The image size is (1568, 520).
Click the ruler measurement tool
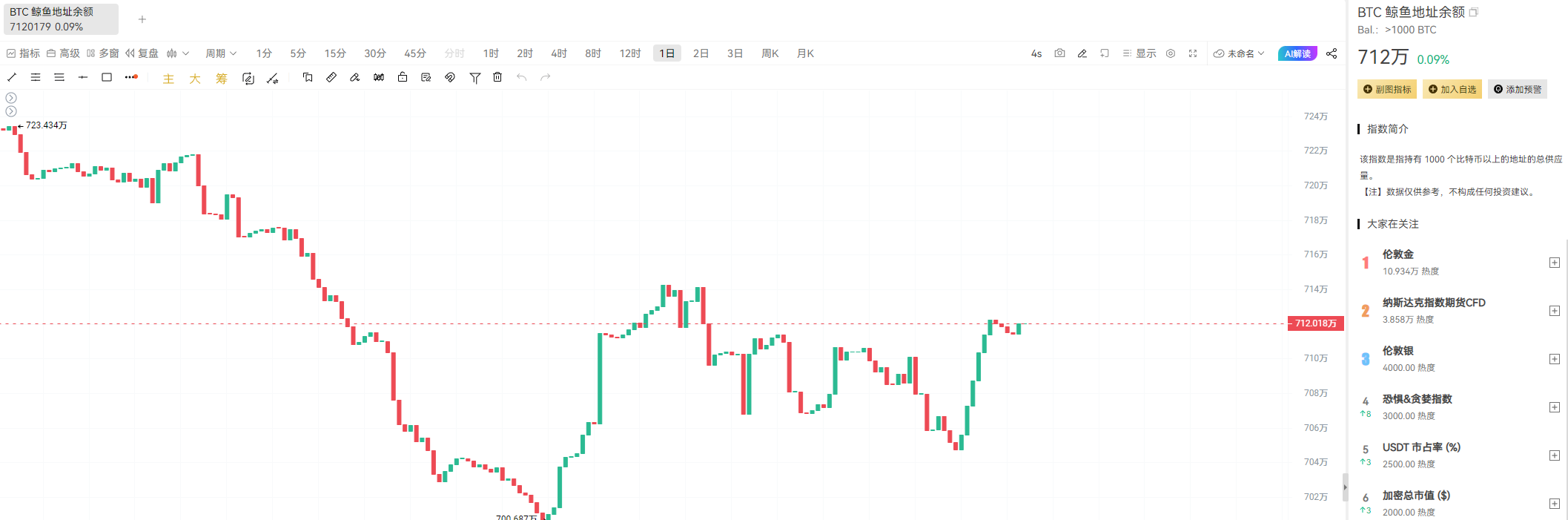point(331,77)
